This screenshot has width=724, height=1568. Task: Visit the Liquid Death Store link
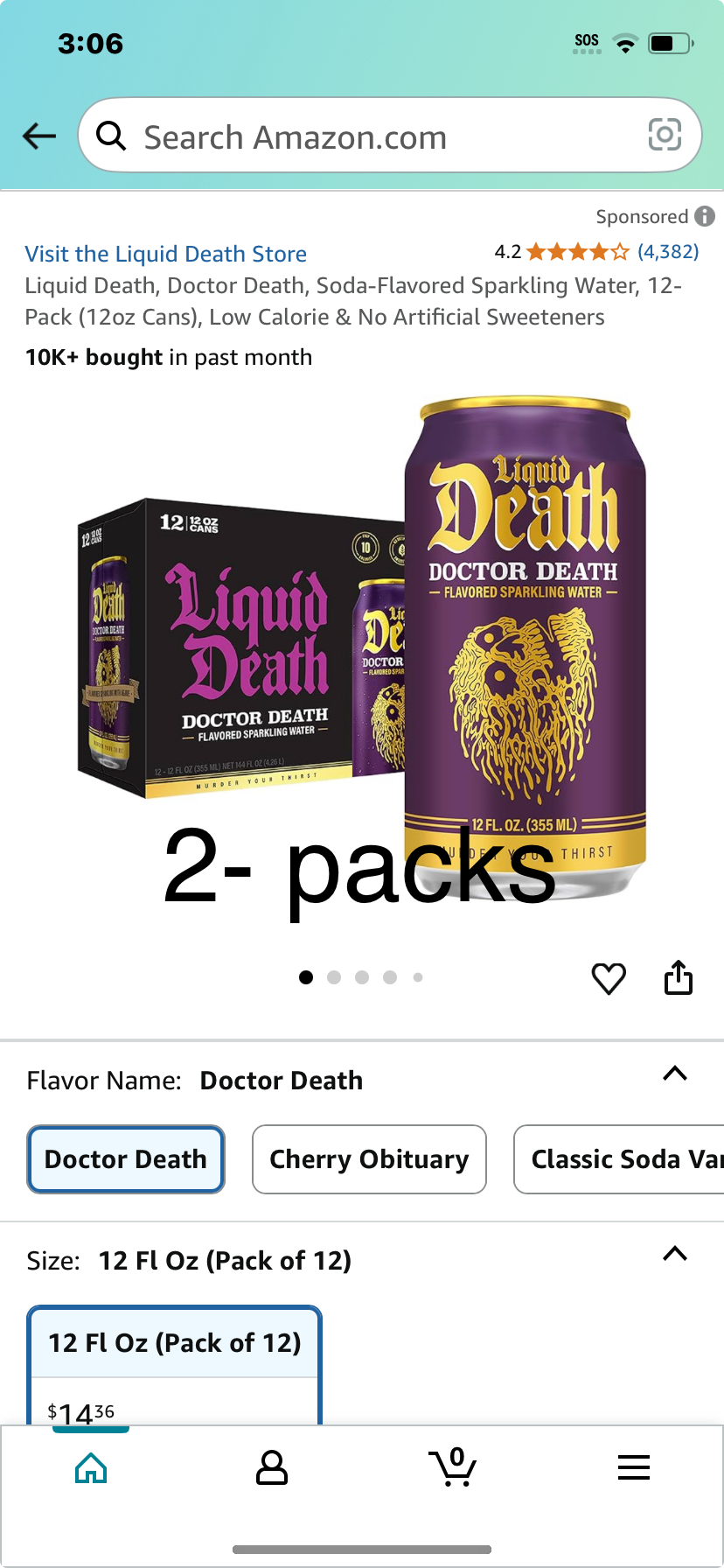pos(166,254)
